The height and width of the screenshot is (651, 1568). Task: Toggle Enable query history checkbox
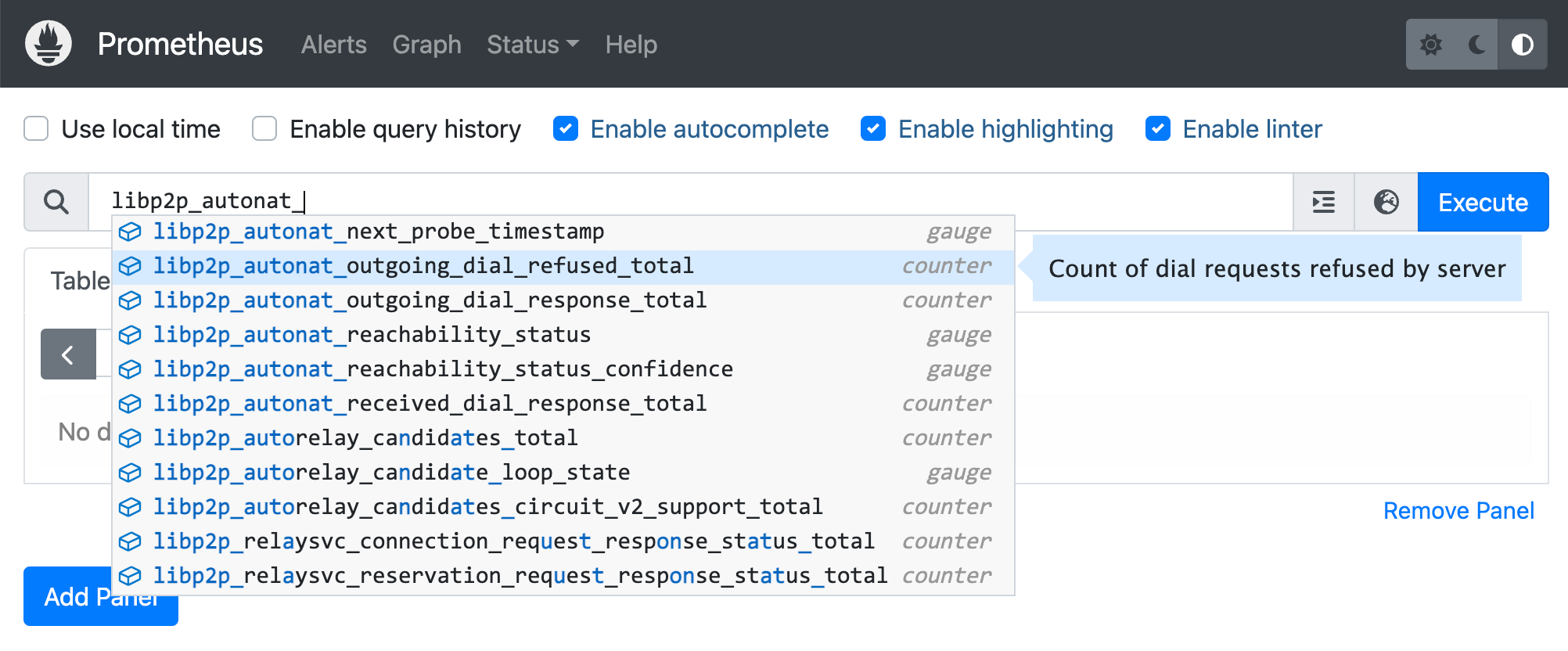[x=264, y=128]
